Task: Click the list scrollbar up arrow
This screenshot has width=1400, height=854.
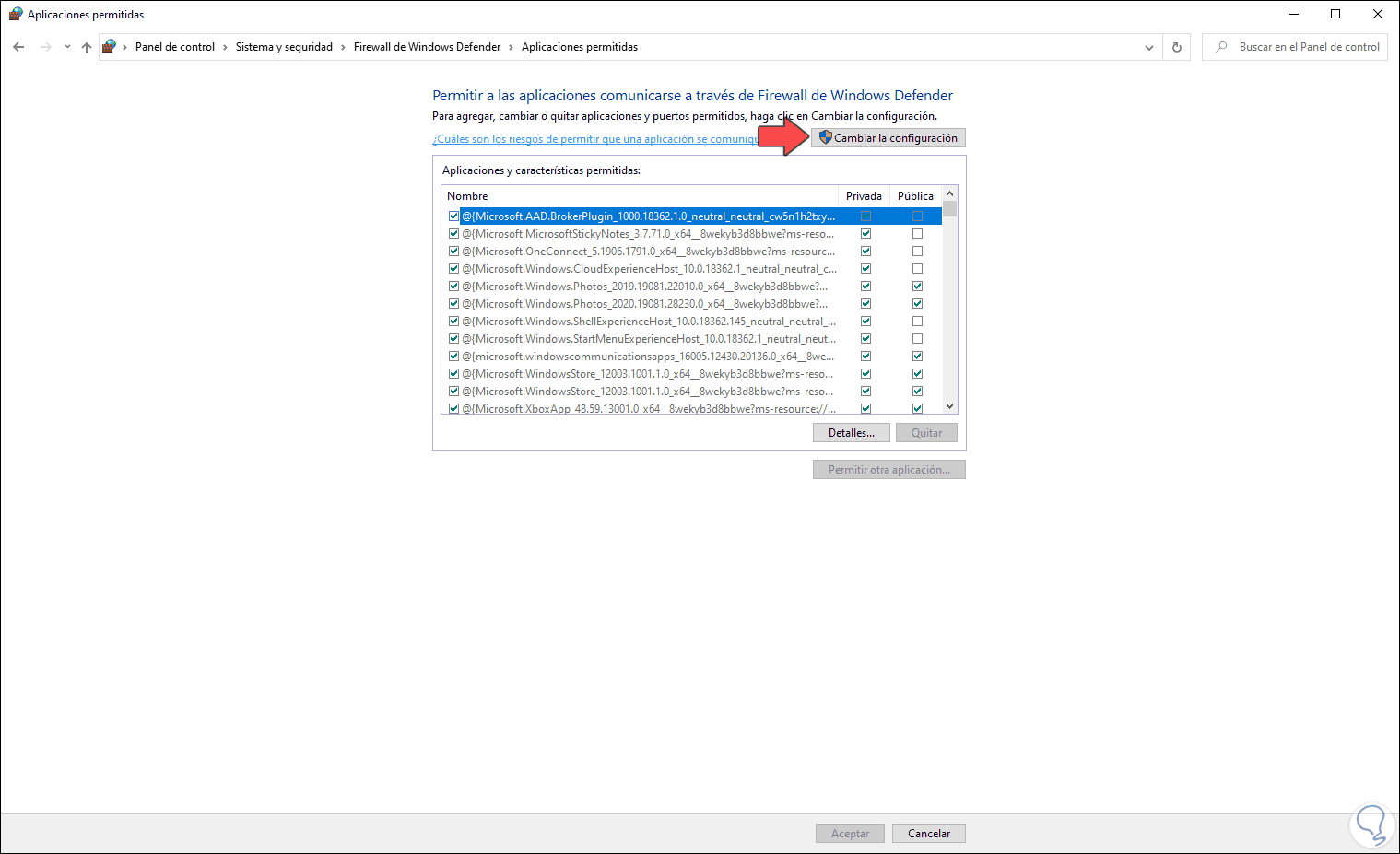Action: (950, 194)
